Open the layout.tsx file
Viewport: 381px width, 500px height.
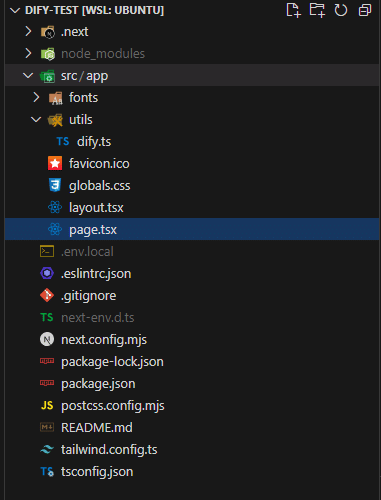(x=96, y=208)
